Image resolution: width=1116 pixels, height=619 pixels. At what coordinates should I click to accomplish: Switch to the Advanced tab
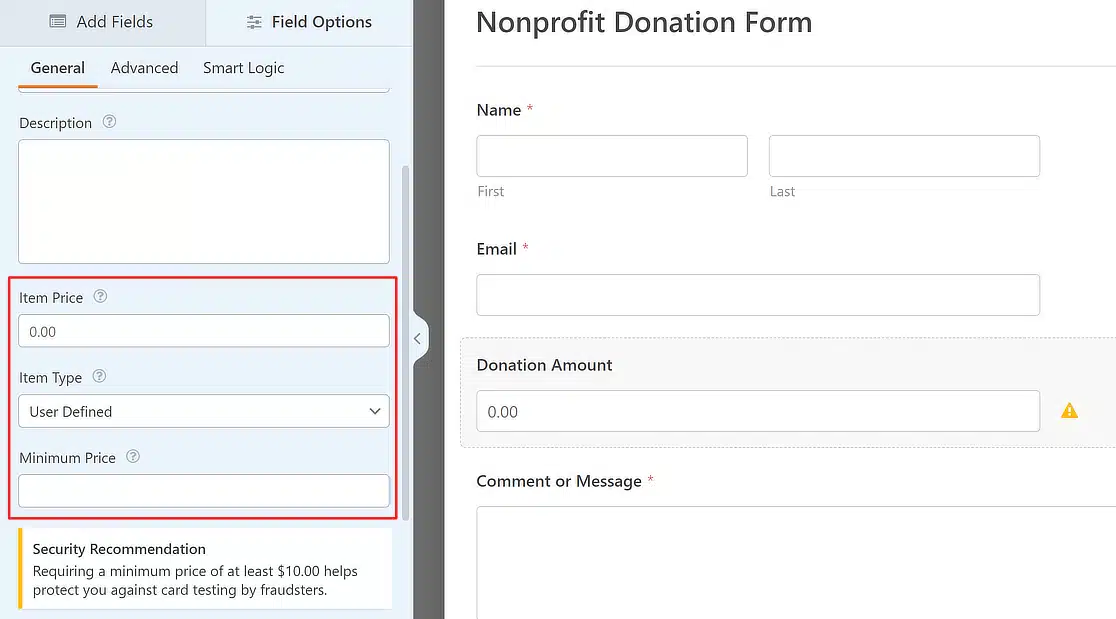(144, 68)
